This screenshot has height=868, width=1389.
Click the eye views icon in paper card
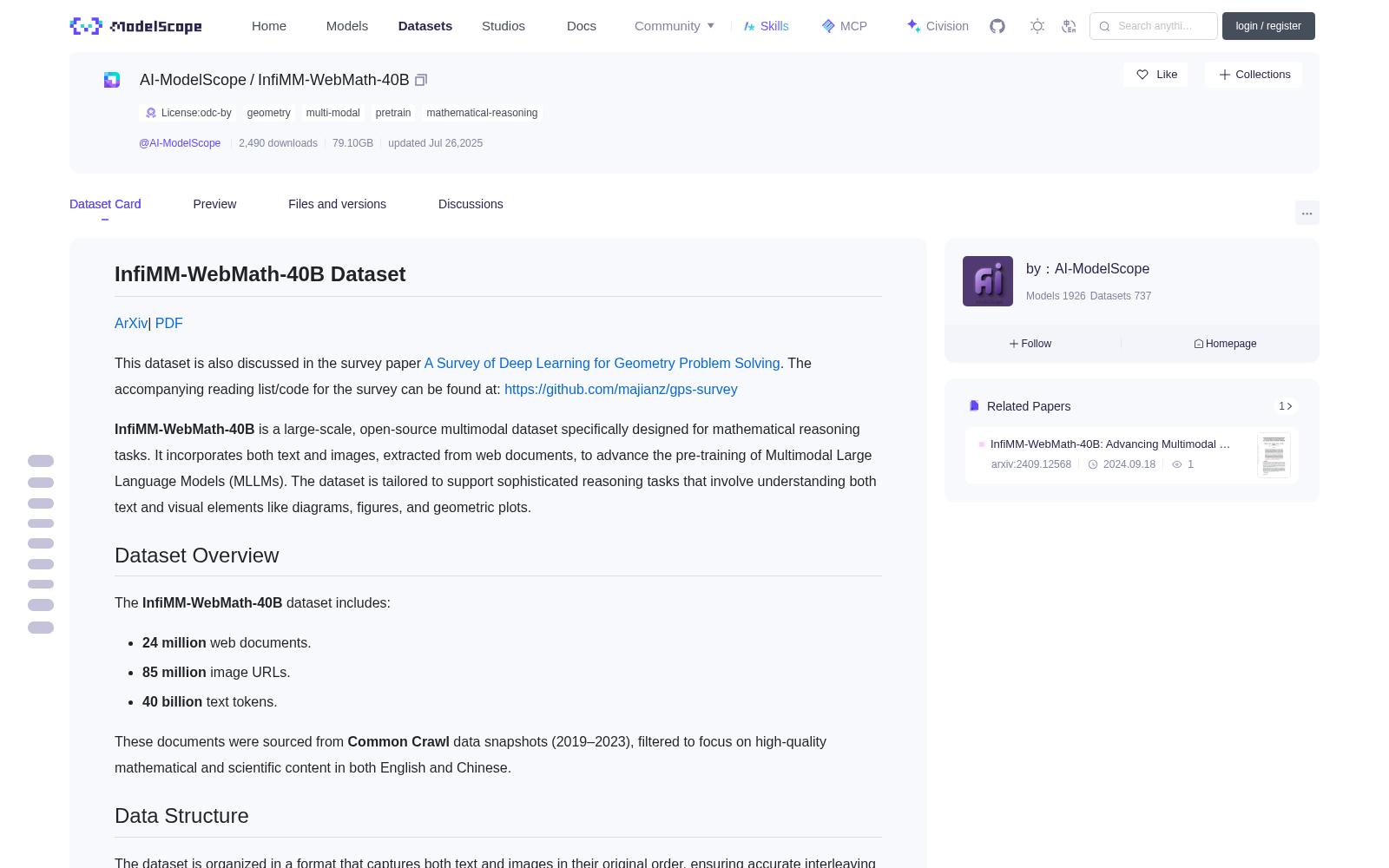pyautogui.click(x=1177, y=464)
